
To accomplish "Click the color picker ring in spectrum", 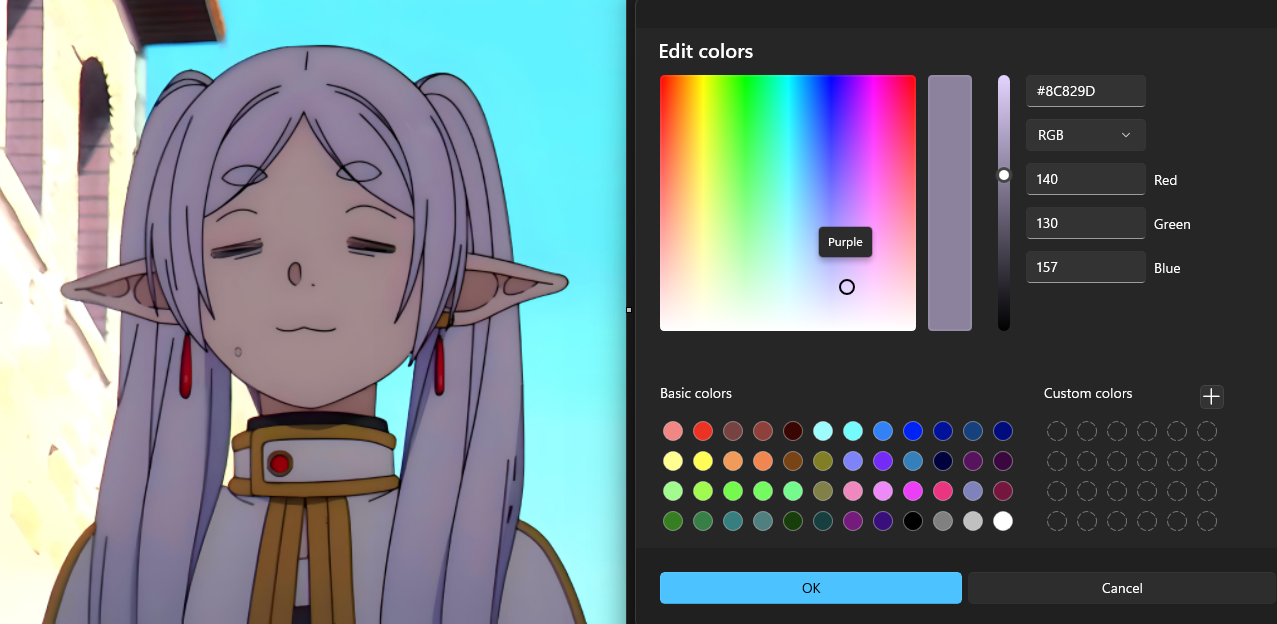I will tap(847, 287).
